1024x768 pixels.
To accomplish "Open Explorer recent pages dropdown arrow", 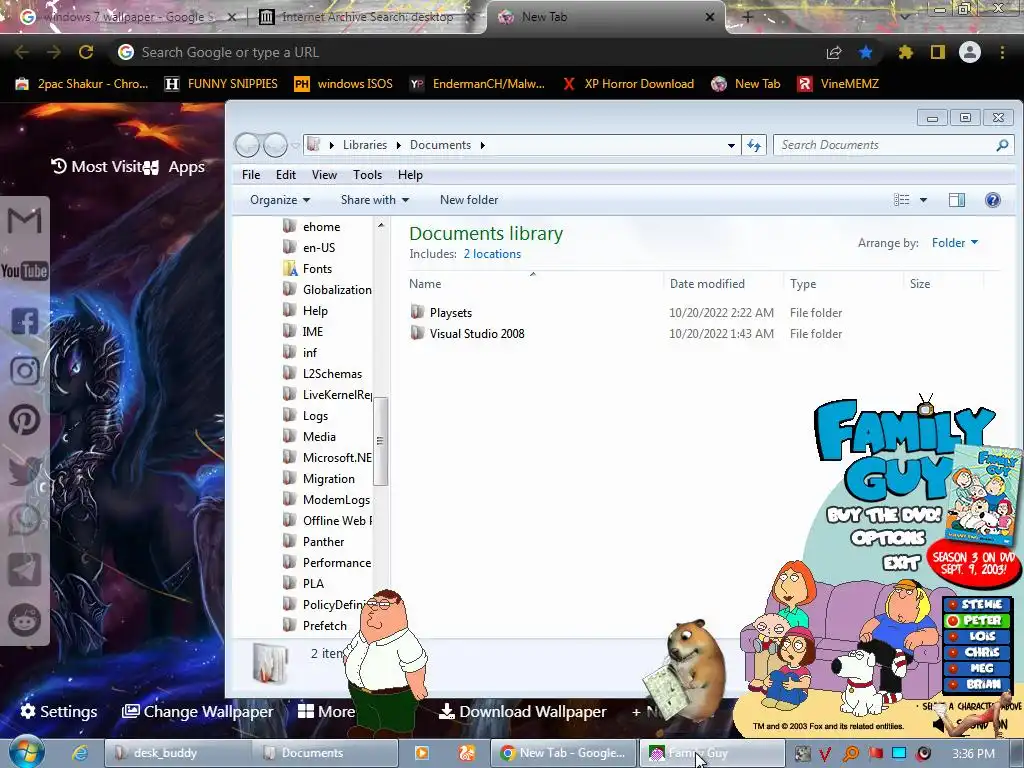I will [295, 145].
